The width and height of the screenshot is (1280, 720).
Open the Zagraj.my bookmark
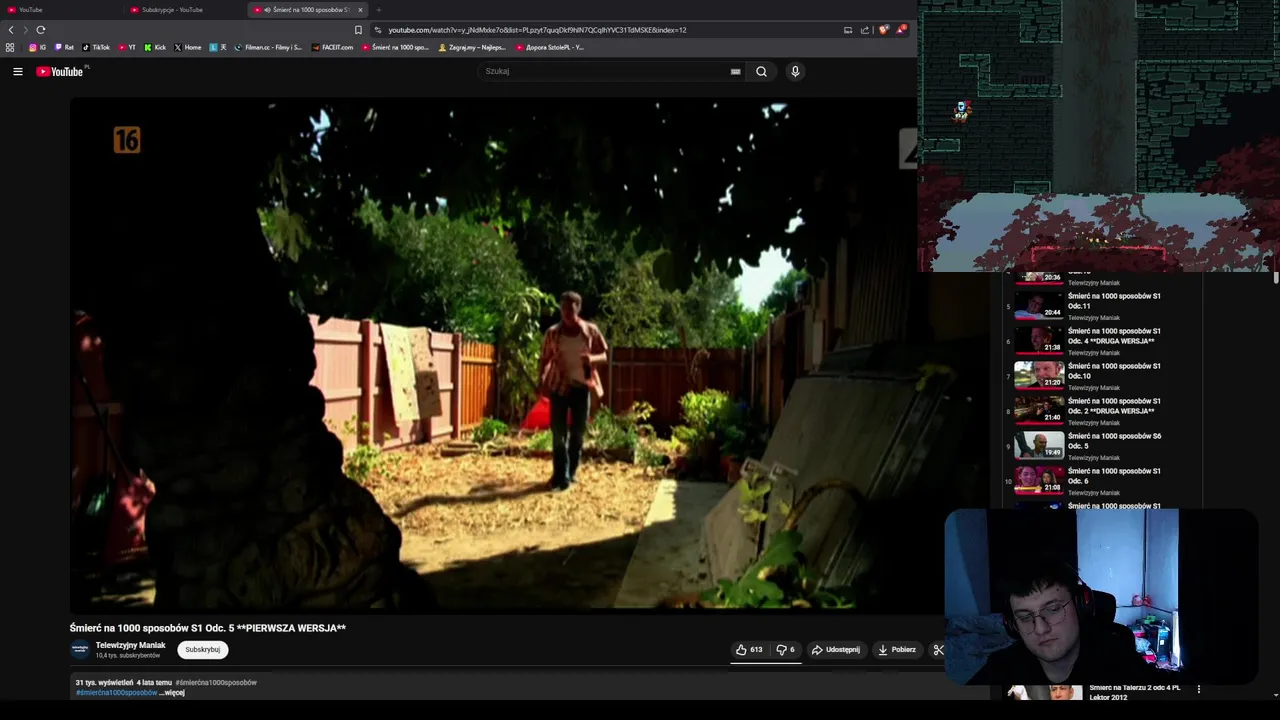pyautogui.click(x=472, y=47)
